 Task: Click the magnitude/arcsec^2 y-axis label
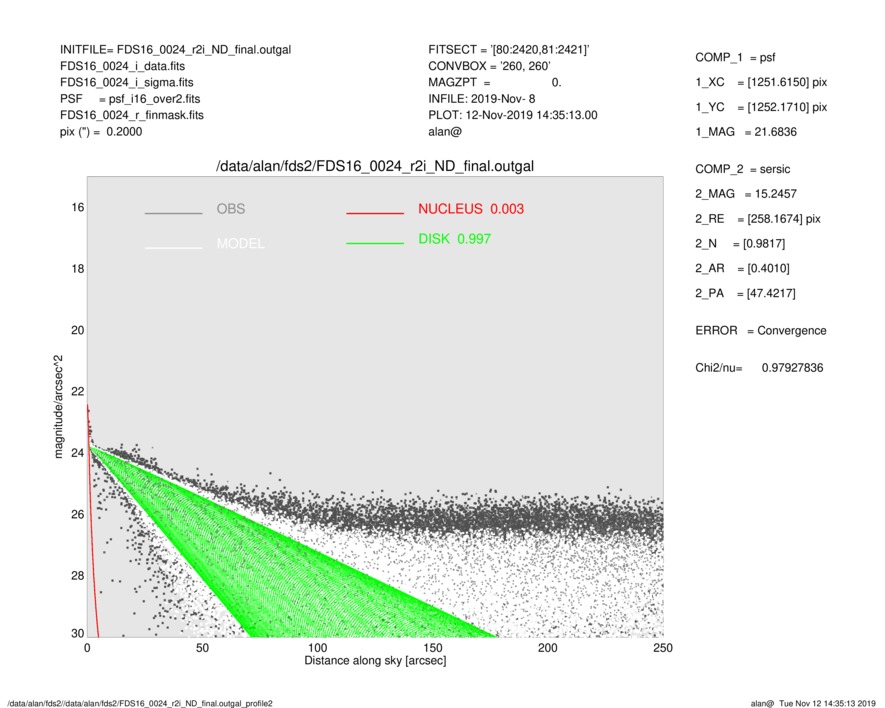58,407
